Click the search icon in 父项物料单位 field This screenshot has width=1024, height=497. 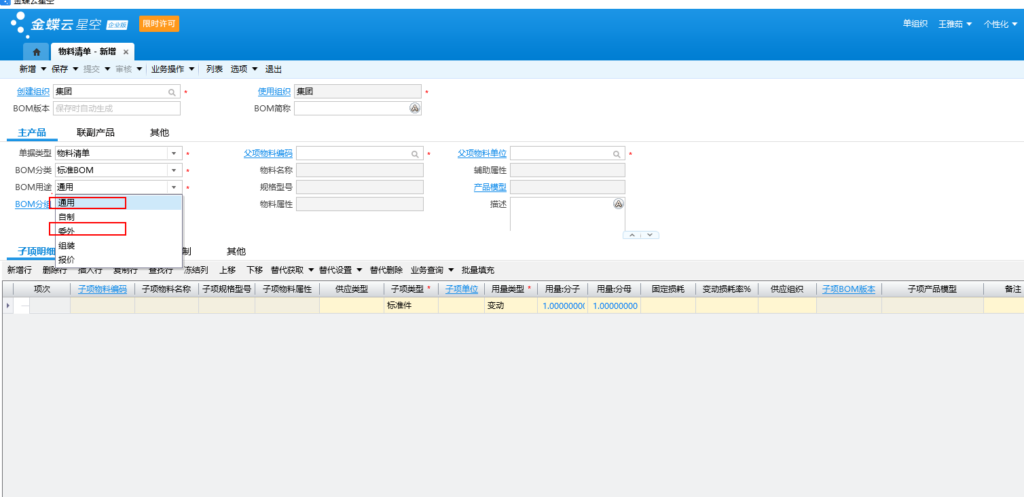pos(616,154)
